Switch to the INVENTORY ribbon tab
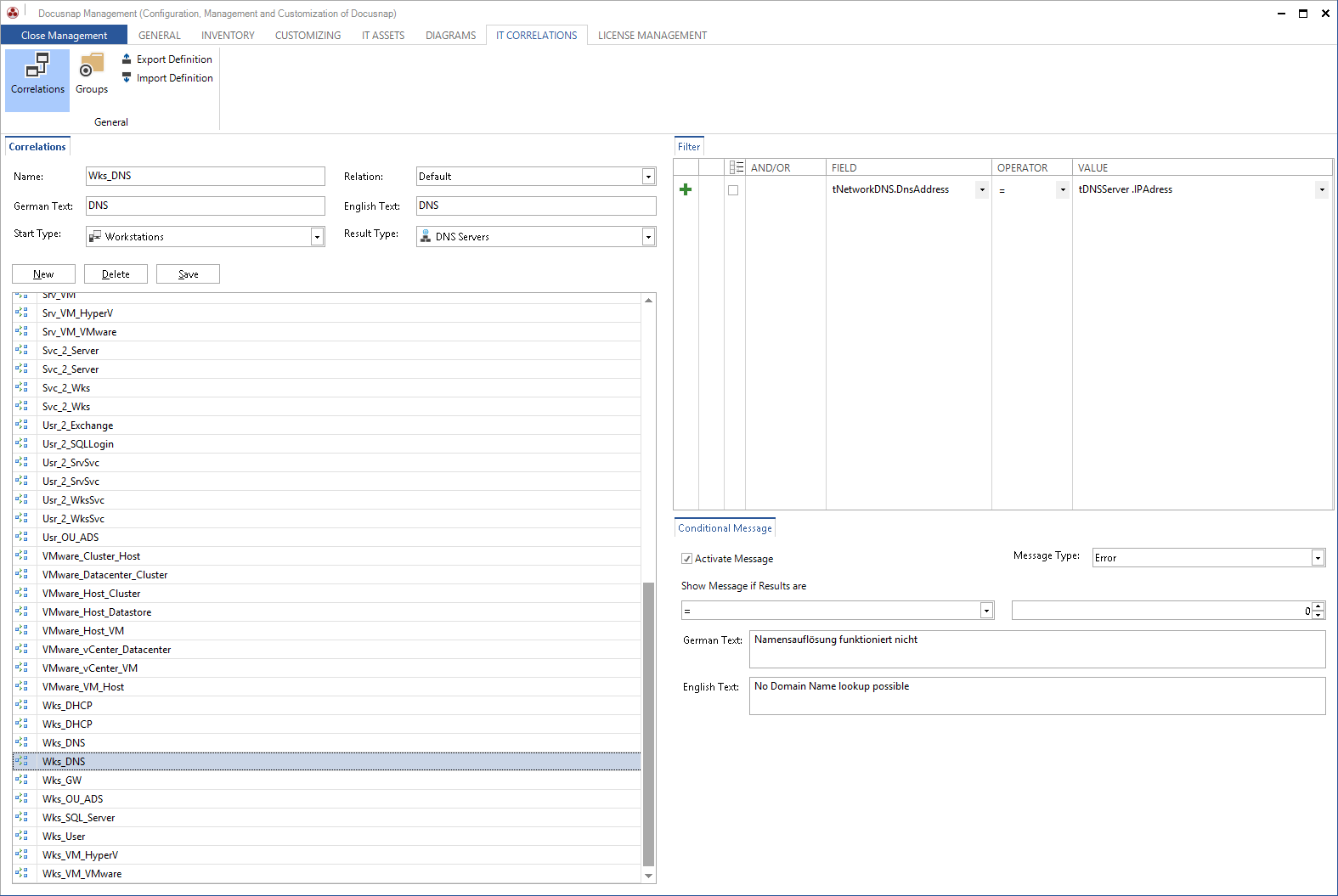 click(x=228, y=35)
